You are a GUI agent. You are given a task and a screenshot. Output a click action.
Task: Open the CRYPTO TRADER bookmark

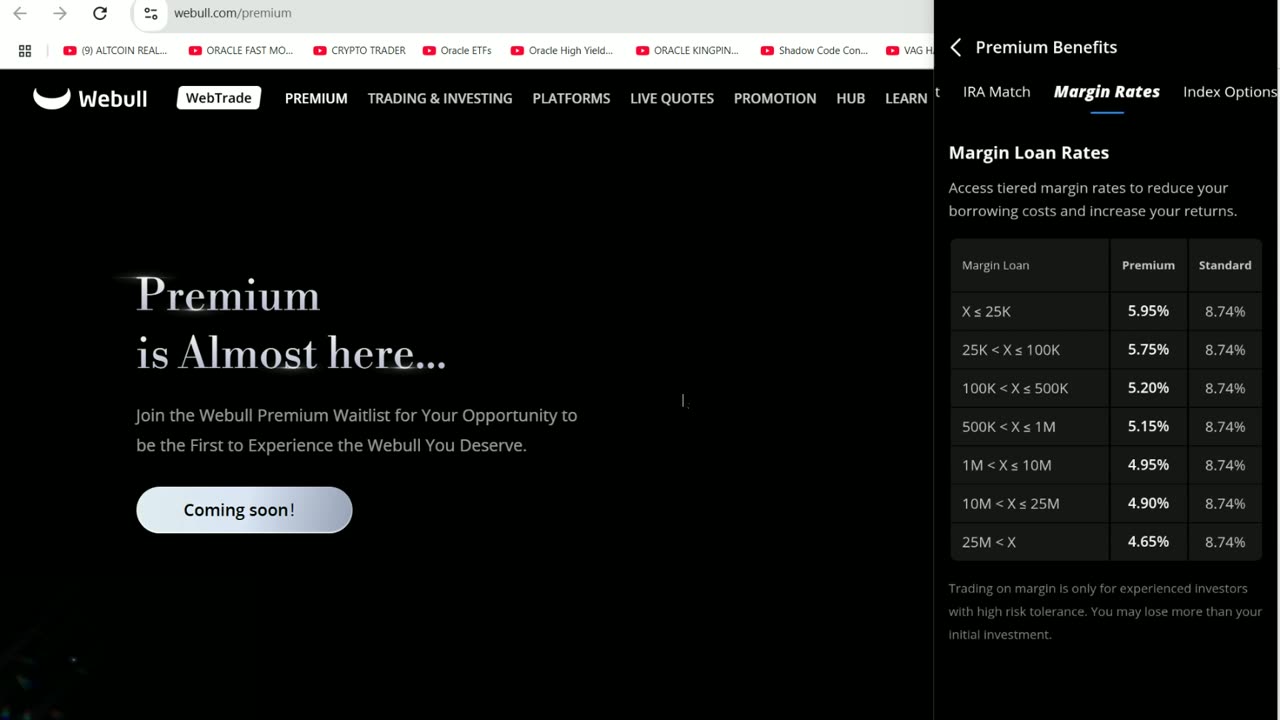tap(359, 50)
